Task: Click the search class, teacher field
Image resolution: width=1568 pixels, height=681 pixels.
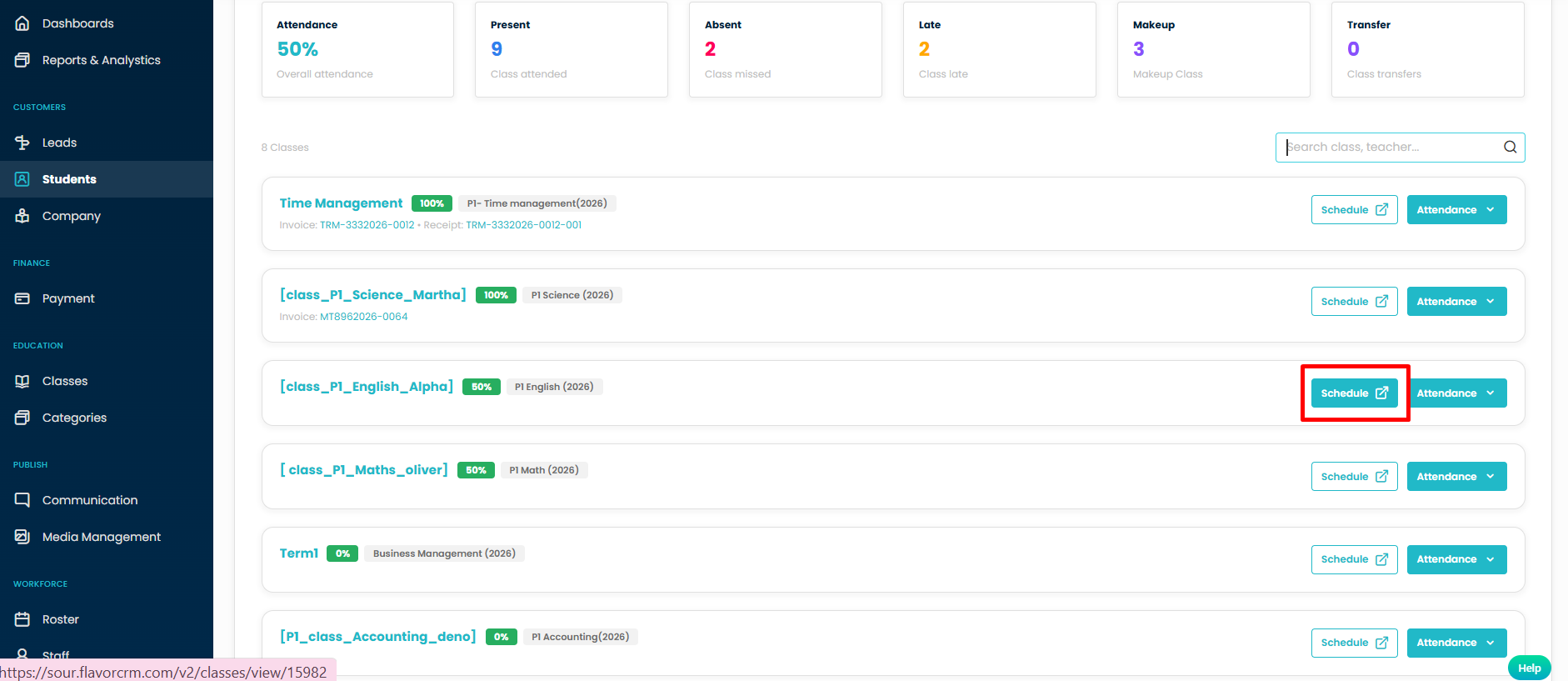Action: (x=1400, y=148)
